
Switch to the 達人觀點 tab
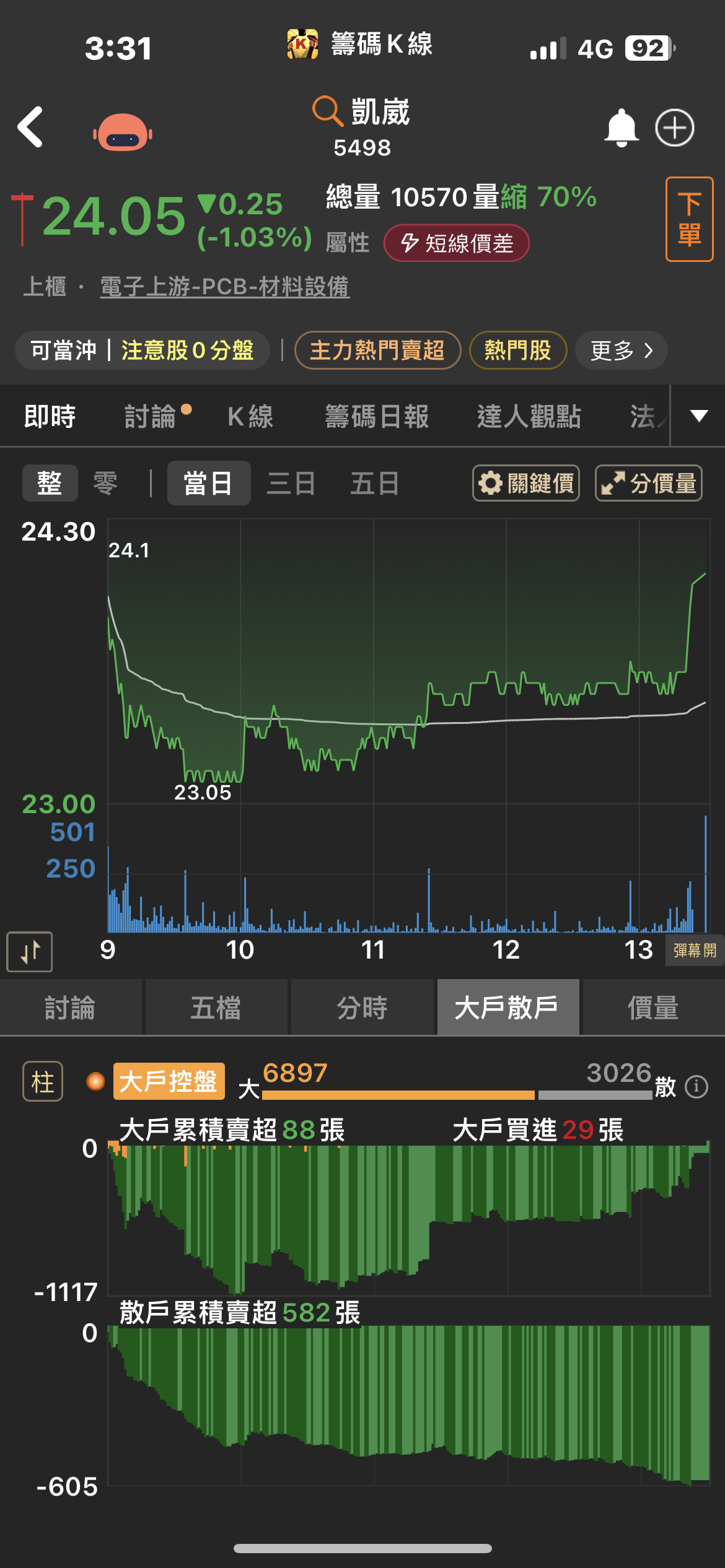[529, 416]
